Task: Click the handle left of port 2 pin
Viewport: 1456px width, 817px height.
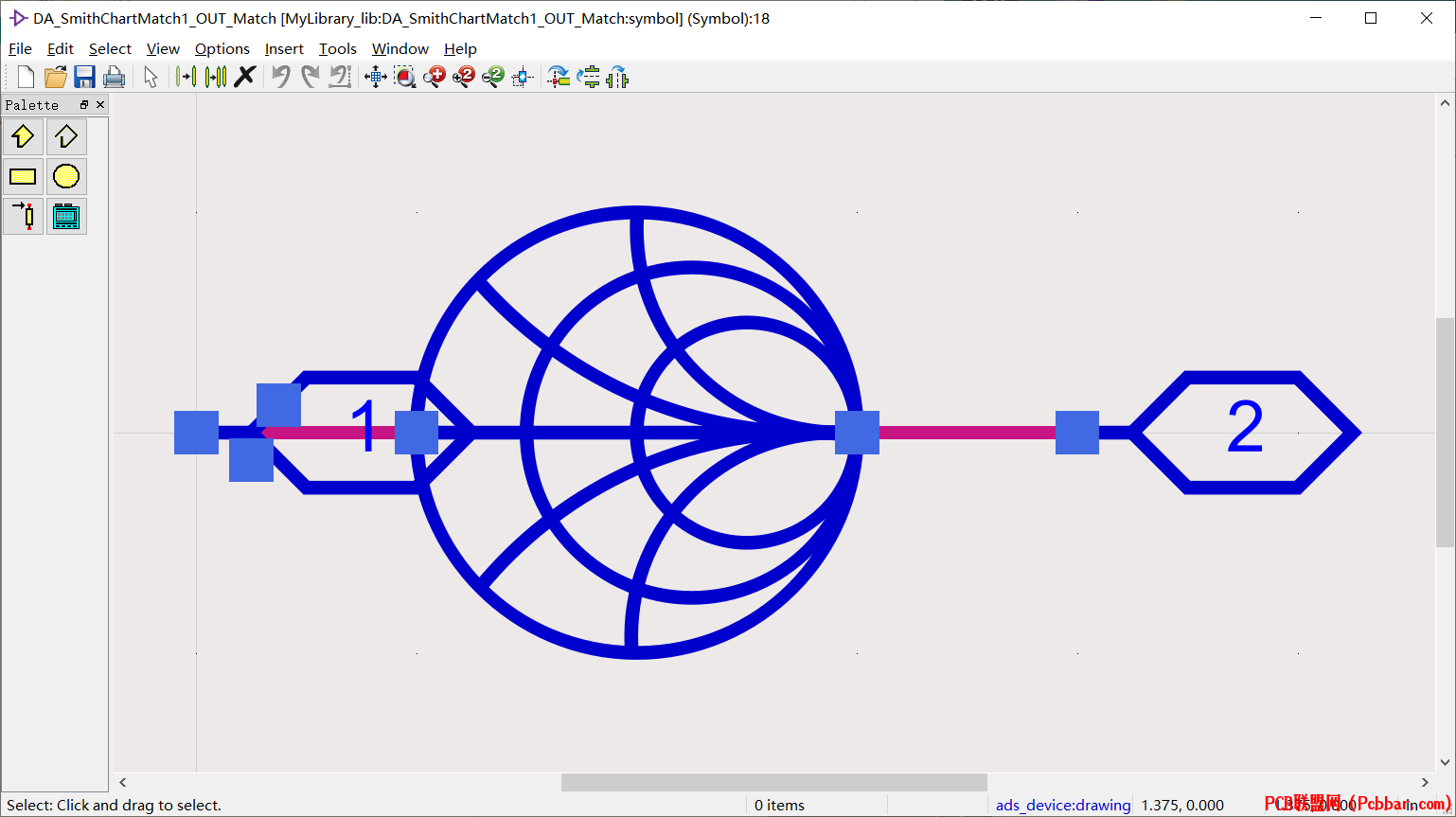Action: coord(1077,433)
